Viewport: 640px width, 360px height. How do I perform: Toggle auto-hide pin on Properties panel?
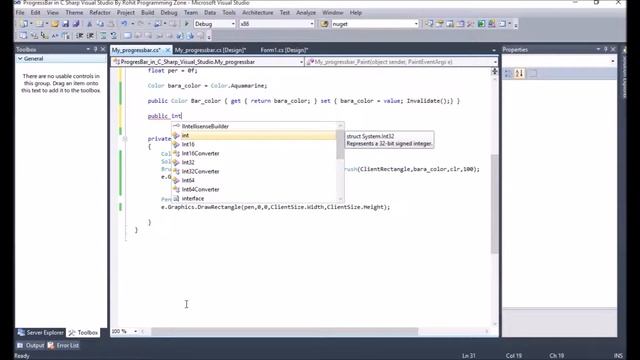click(x=606, y=49)
